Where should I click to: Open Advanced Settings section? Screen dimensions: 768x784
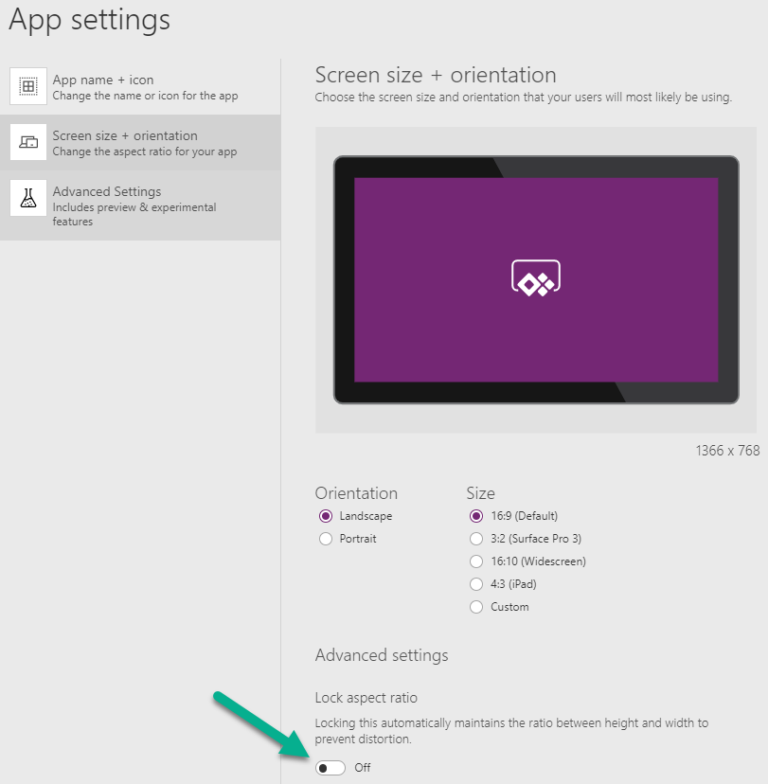tap(140, 205)
